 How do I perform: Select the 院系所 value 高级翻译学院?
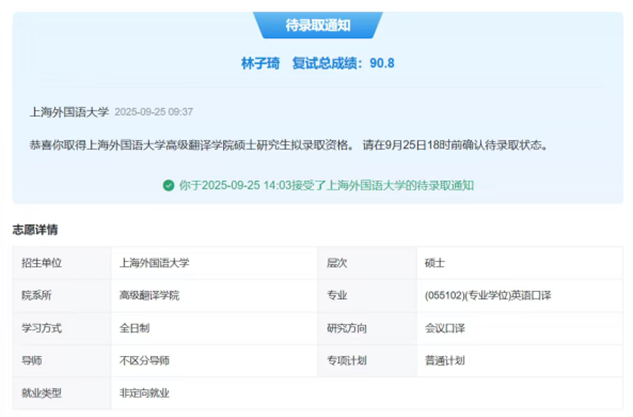(x=149, y=296)
